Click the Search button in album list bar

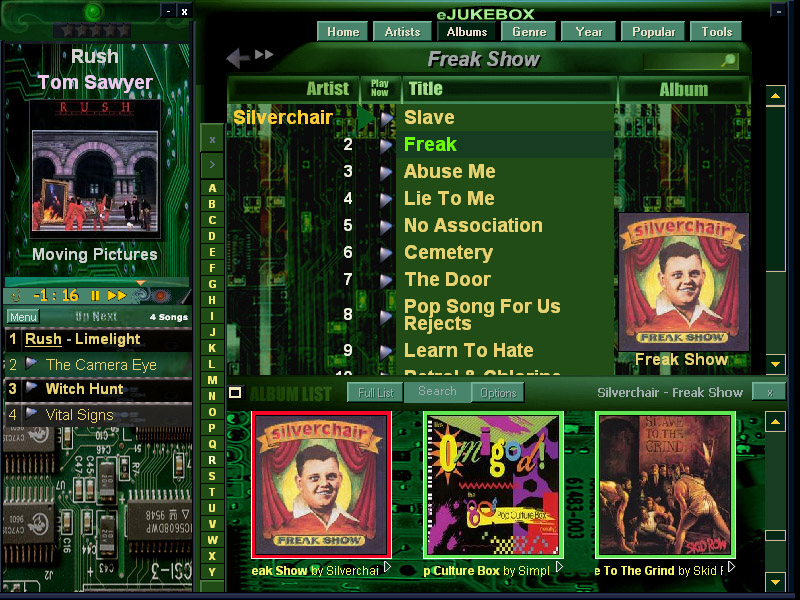coord(437,391)
